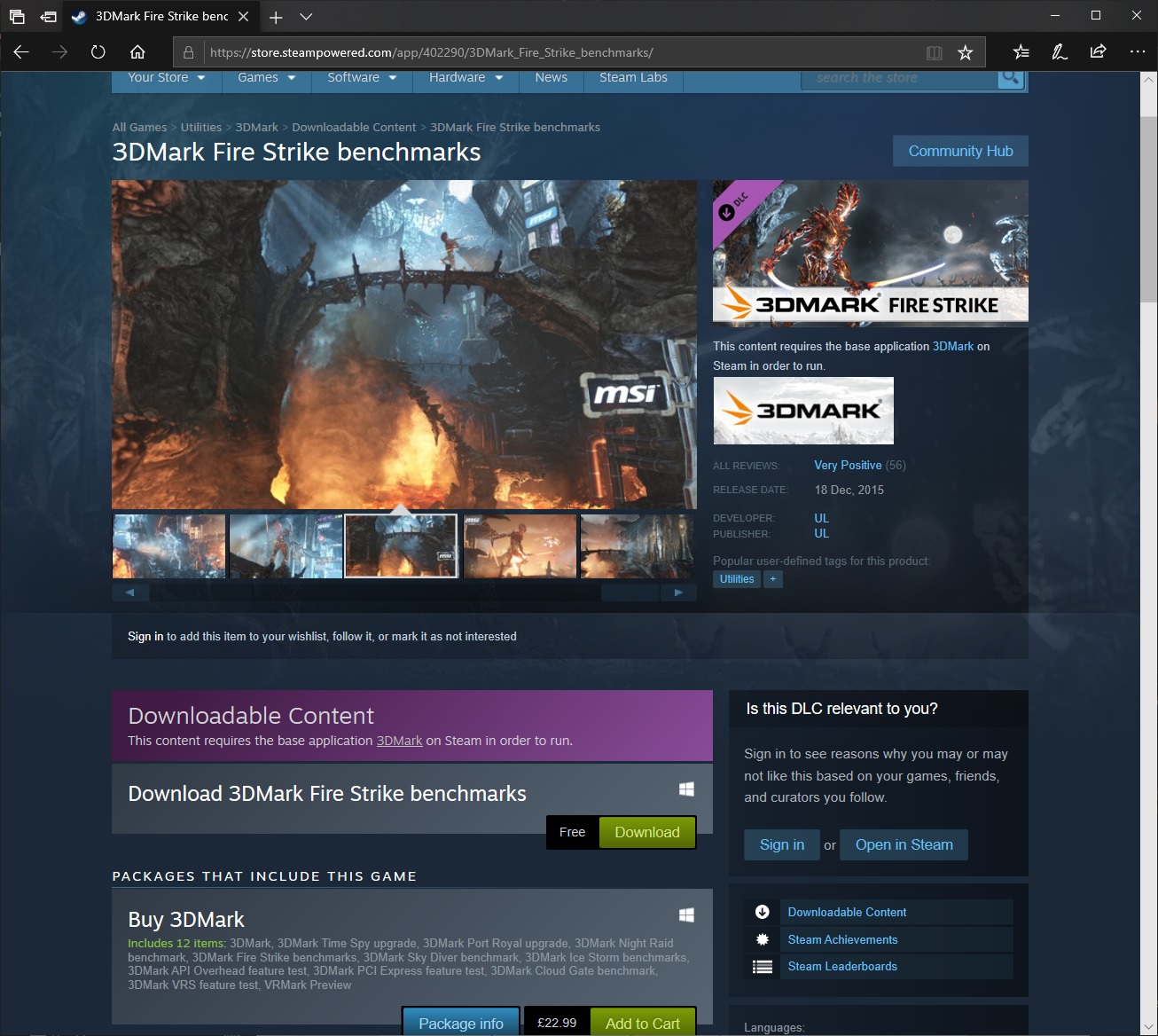Viewport: 1158px width, 1036px height.
Task: Show tab previews chevron in tab bar
Action: tap(306, 17)
